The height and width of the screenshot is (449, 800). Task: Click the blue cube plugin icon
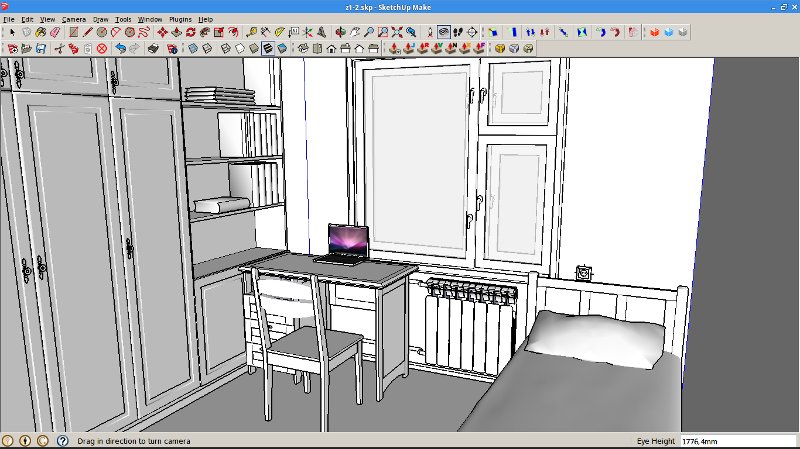(x=668, y=32)
